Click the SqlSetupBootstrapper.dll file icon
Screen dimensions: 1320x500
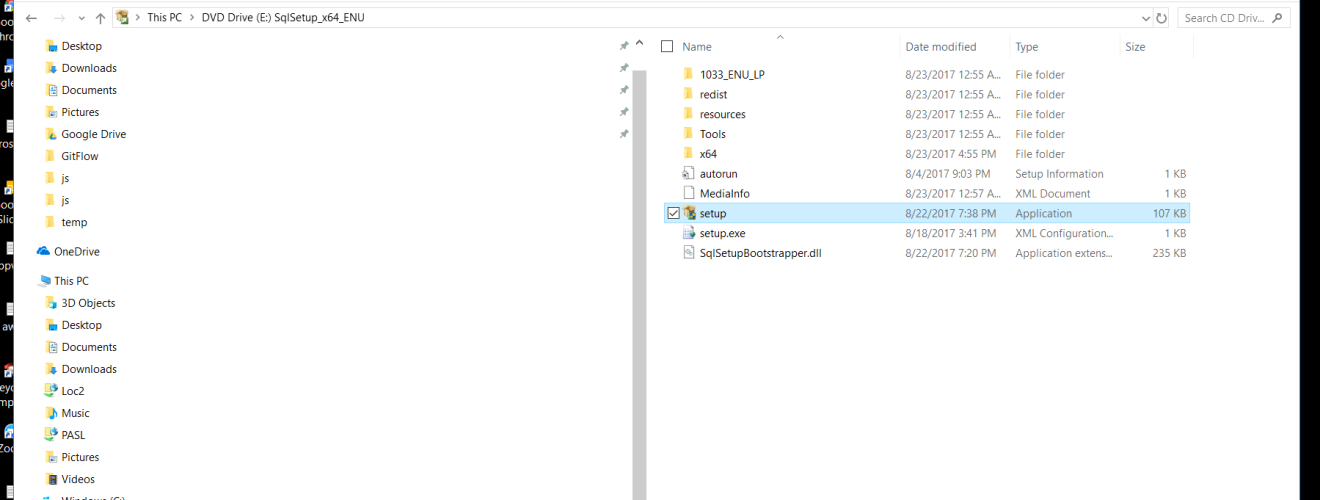pyautogui.click(x=688, y=253)
